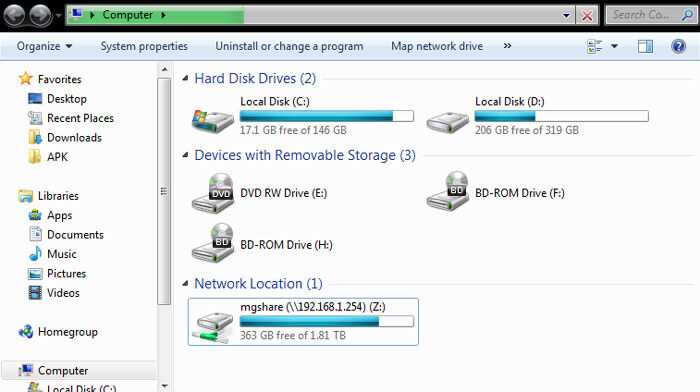Viewport: 700px width, 392px height.
Task: Select Computer in navigation pane
Action: [63, 371]
